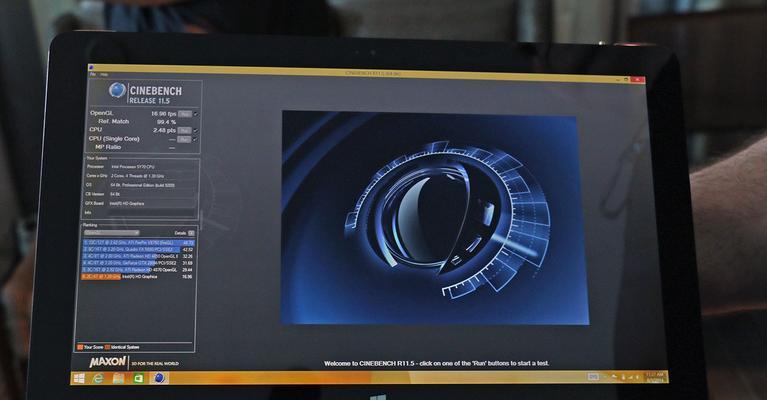Select the top ranking entry in the list
This screenshot has height=400, width=767.
[138, 243]
